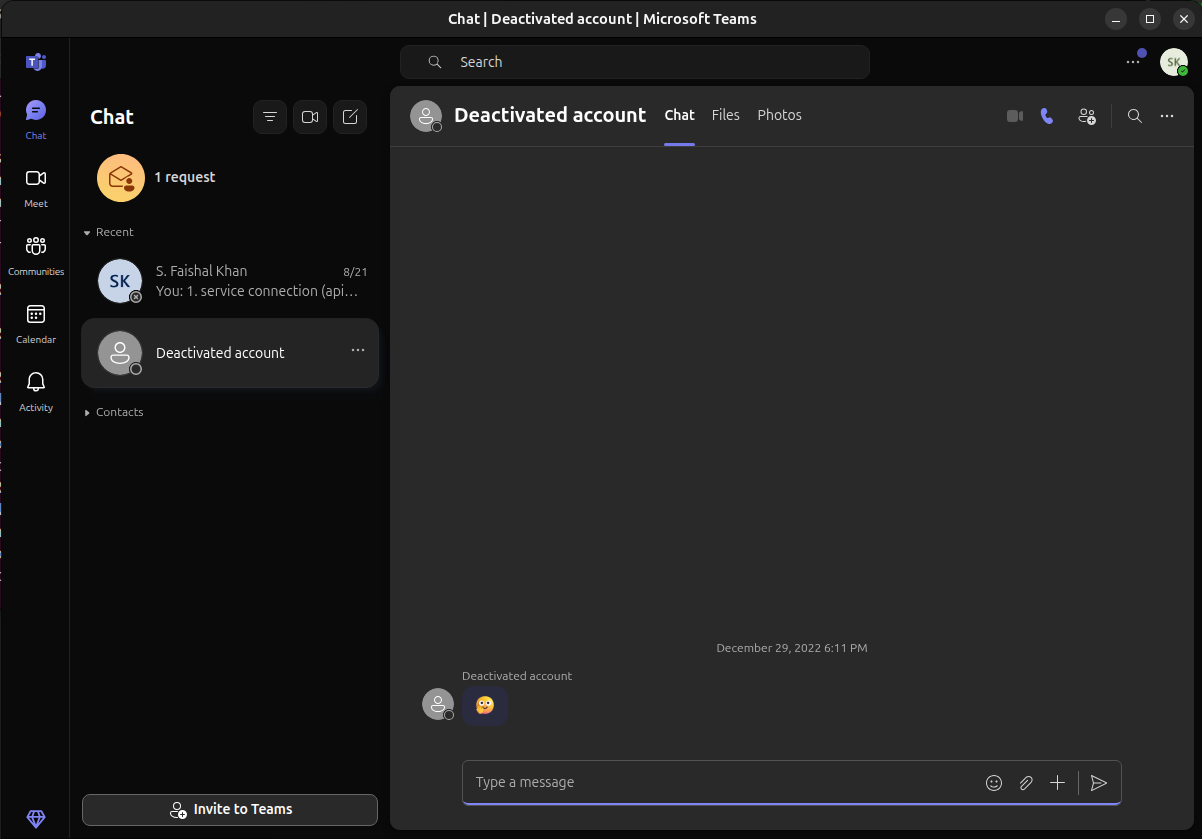Open the Photos tab of the chat

tap(779, 115)
